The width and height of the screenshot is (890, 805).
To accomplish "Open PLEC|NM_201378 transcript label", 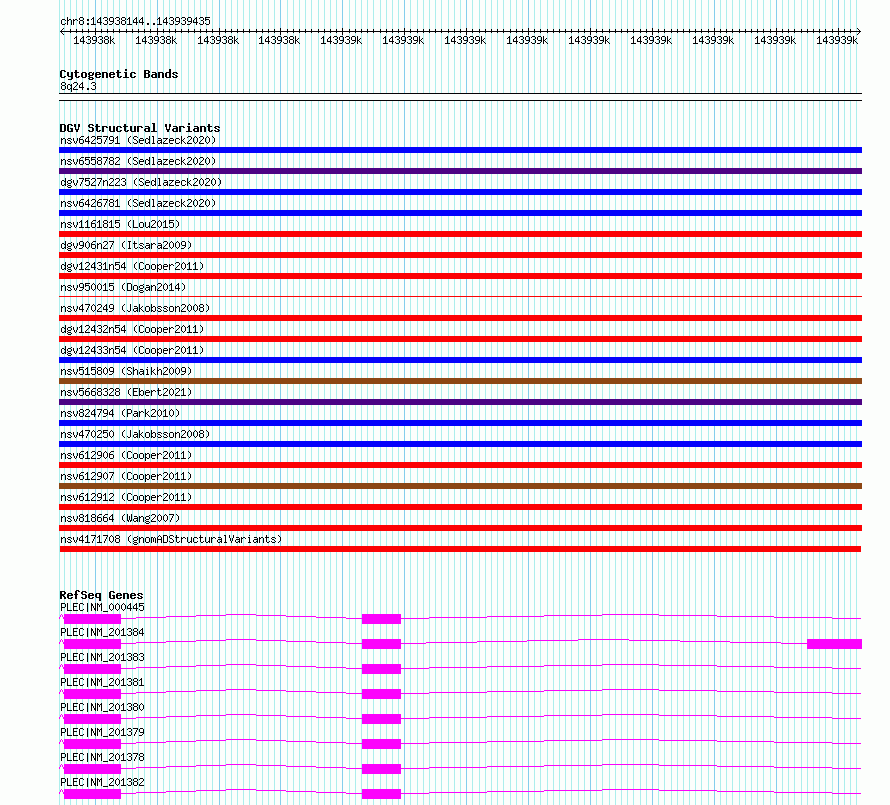I will click(x=102, y=757).
